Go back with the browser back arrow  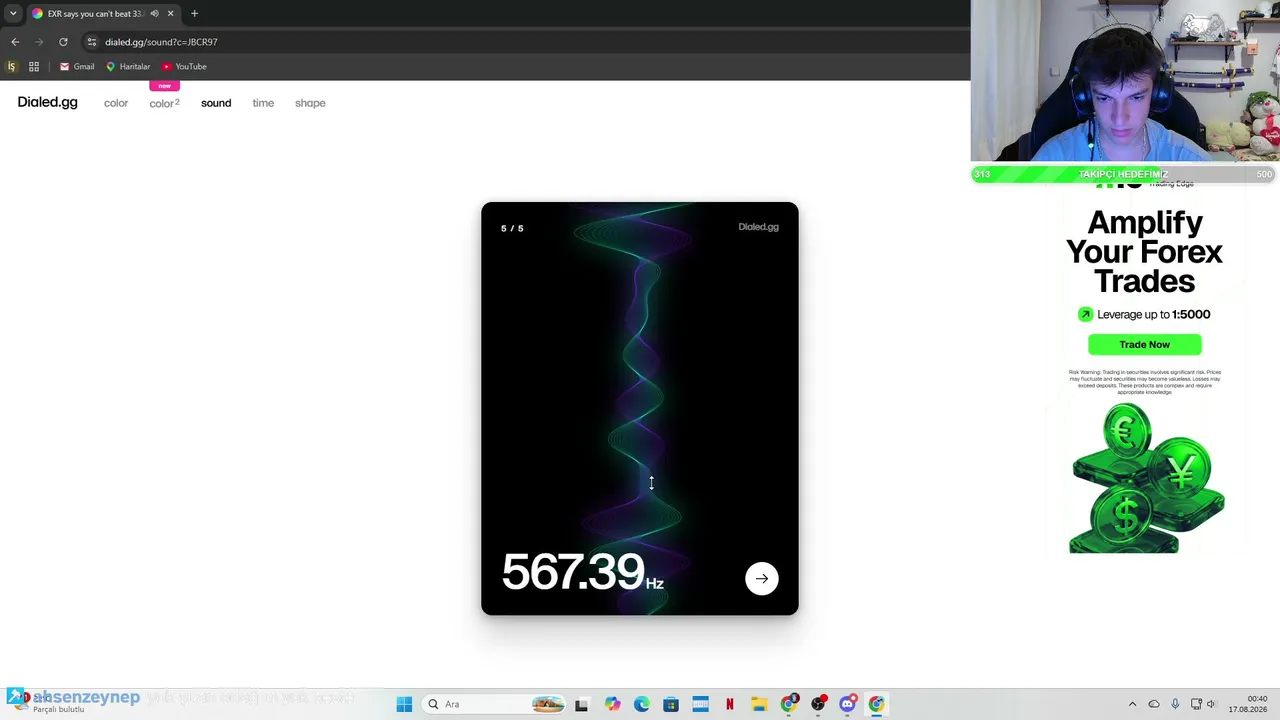15,42
